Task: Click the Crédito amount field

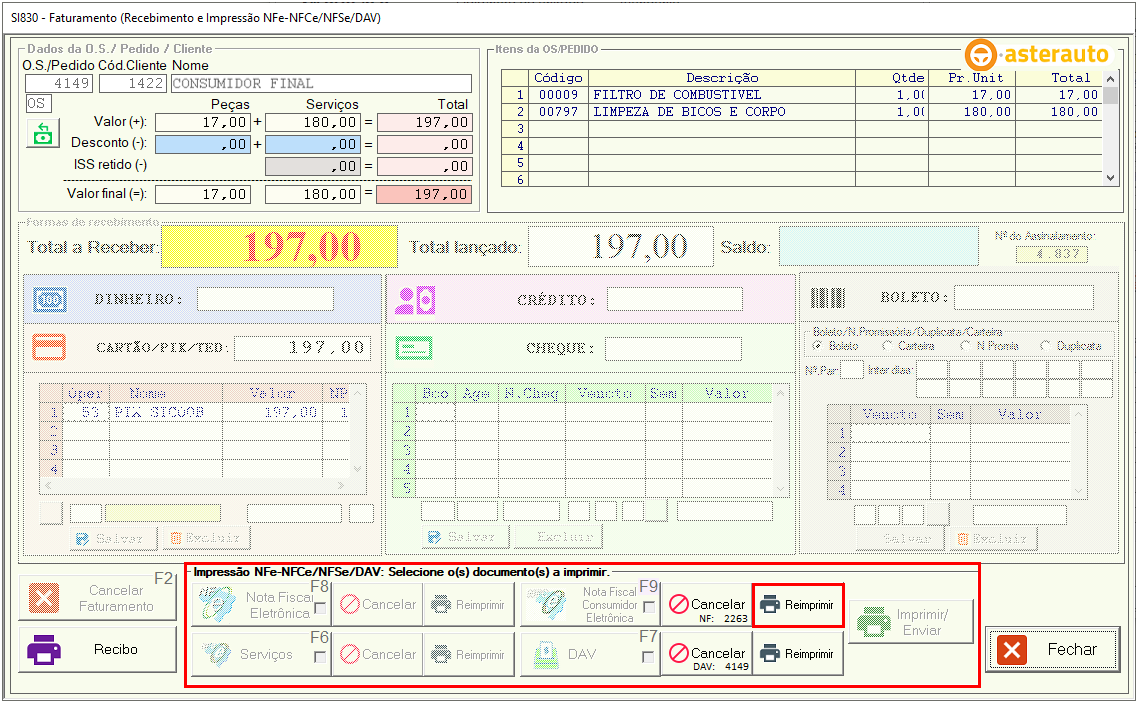Action: (675, 299)
